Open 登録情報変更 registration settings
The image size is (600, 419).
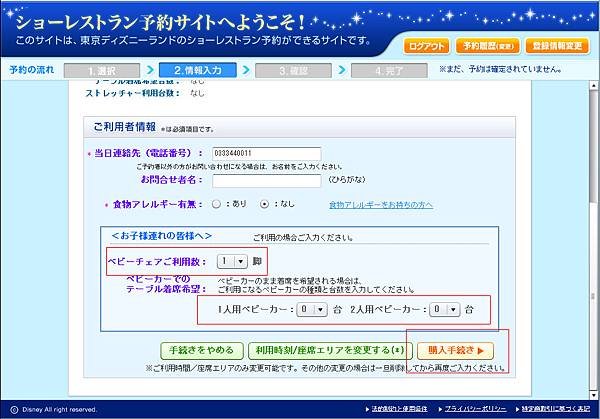click(557, 46)
